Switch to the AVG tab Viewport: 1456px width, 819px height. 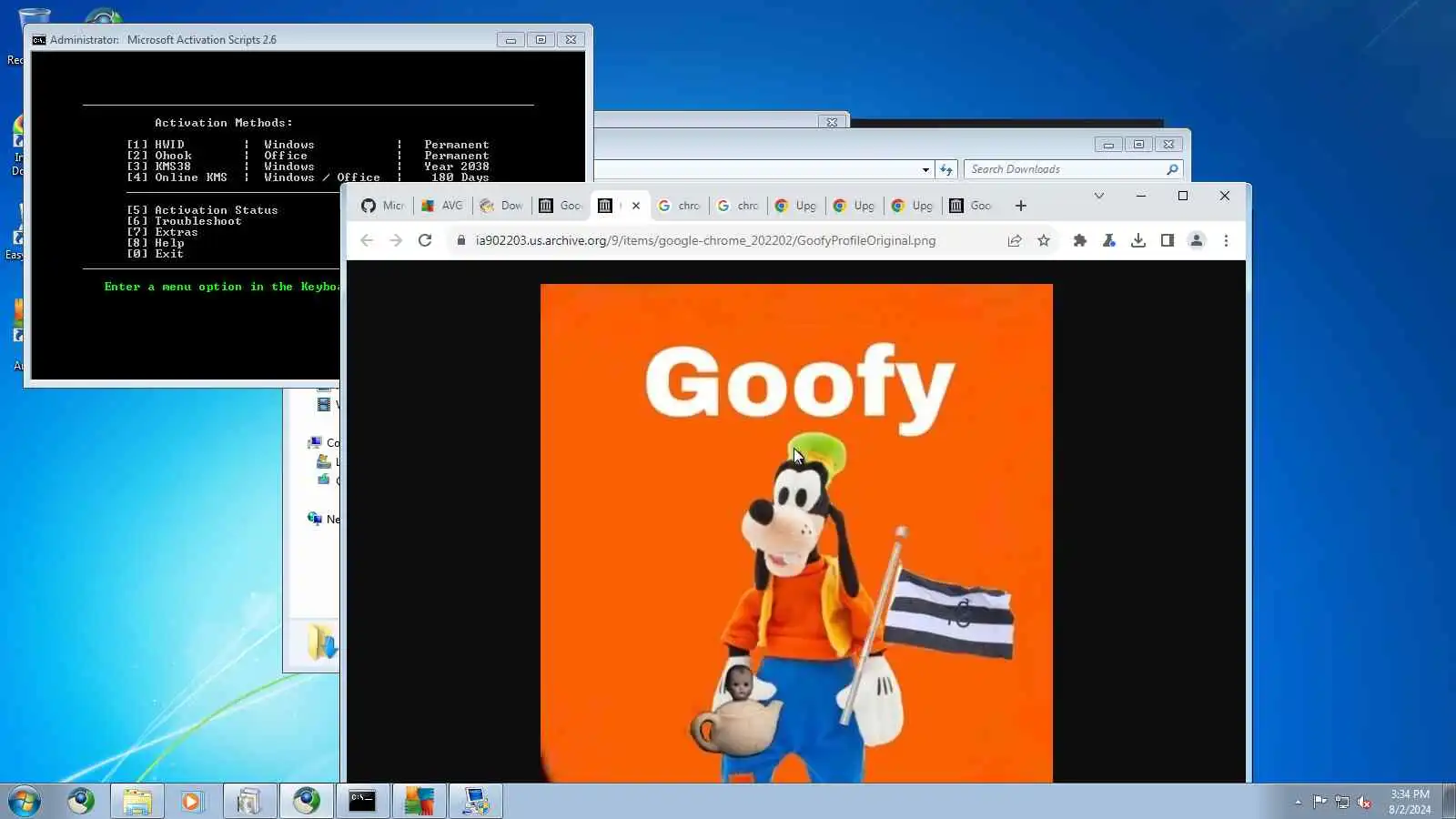click(442, 206)
